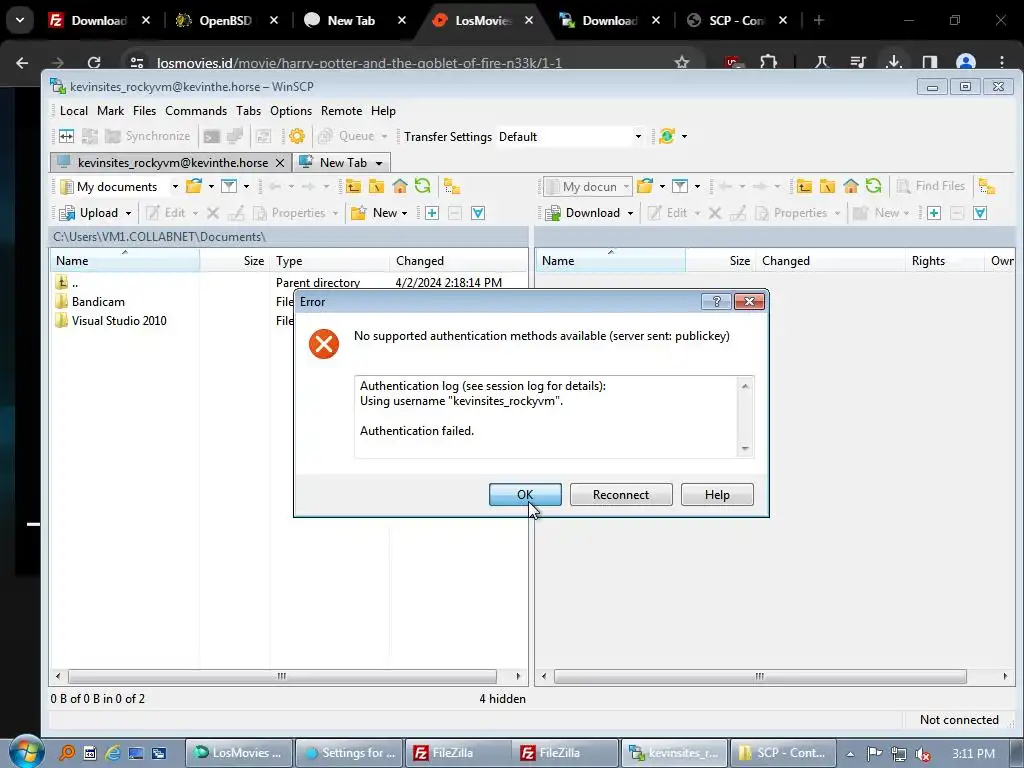This screenshot has height=768, width=1024.
Task: Click the local select-all checkmark icon
Action: coord(478,213)
